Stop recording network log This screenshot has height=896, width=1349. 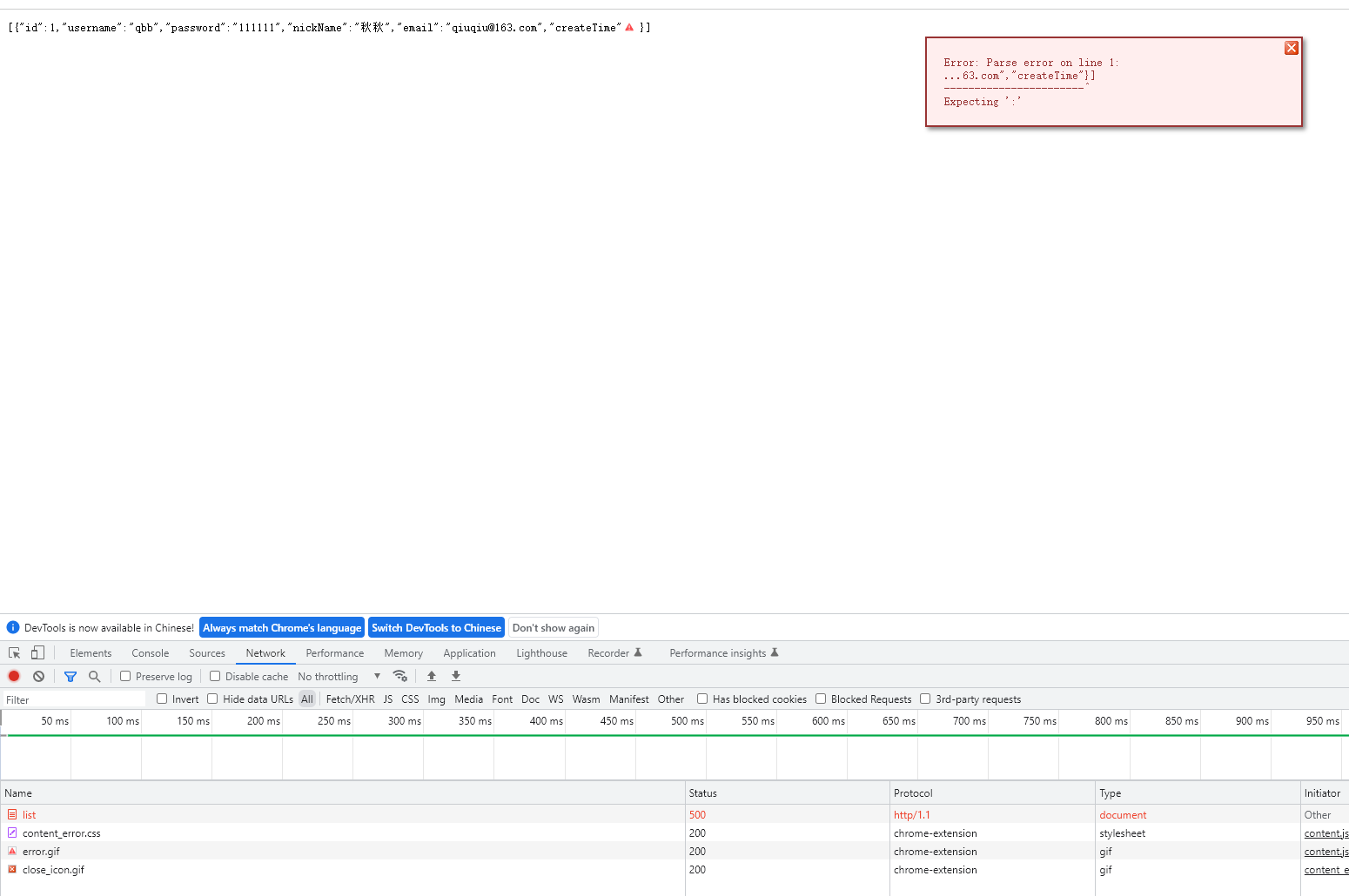pos(14,676)
